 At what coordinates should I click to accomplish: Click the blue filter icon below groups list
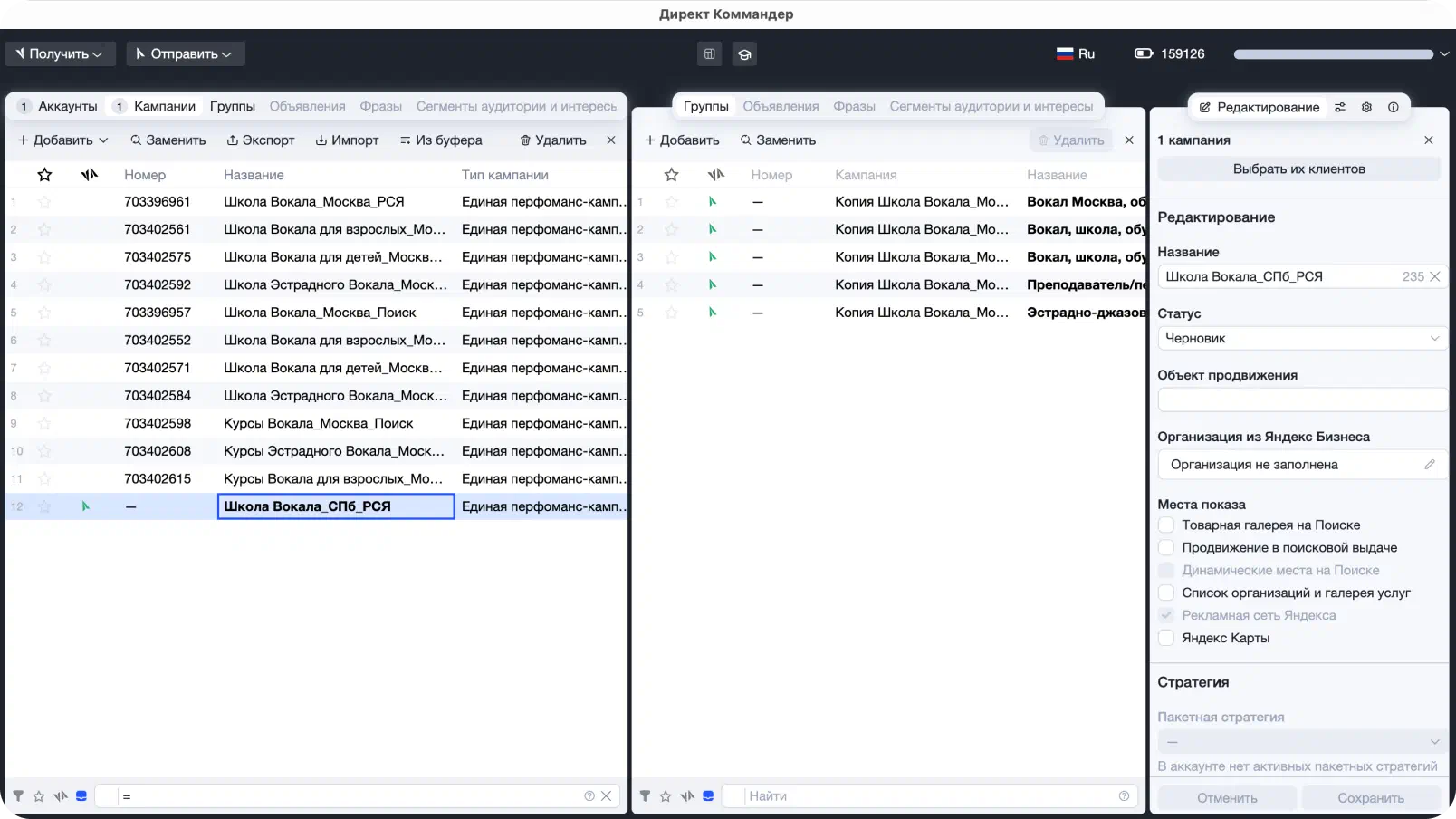coord(708,796)
